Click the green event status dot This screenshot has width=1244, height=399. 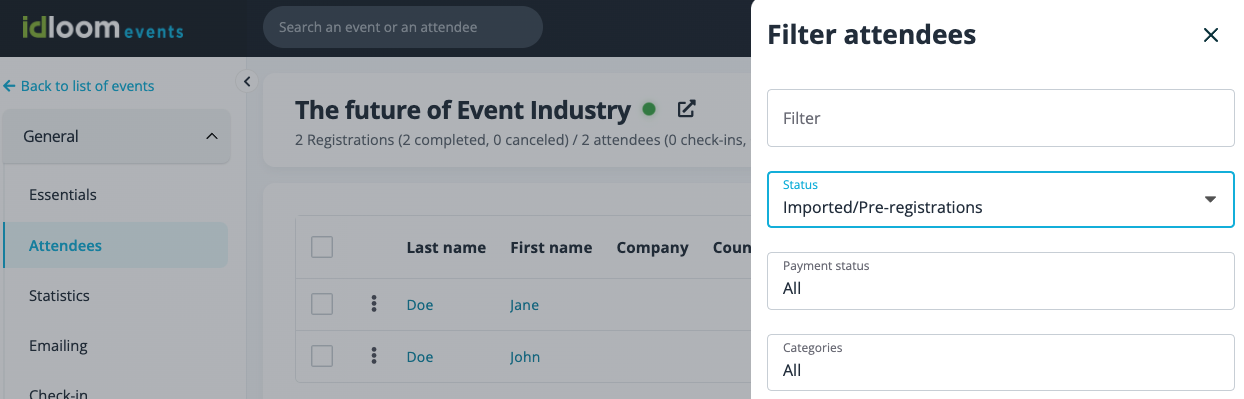(649, 109)
